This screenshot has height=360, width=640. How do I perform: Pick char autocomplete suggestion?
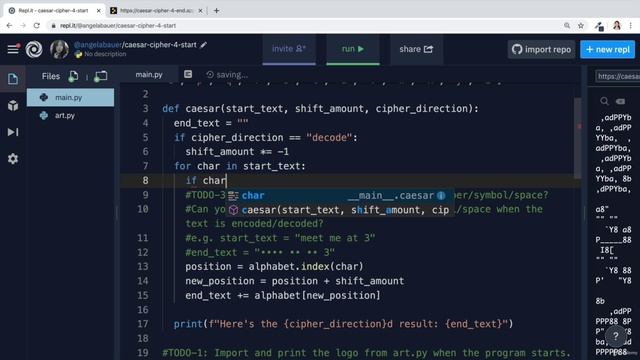[x=340, y=196]
